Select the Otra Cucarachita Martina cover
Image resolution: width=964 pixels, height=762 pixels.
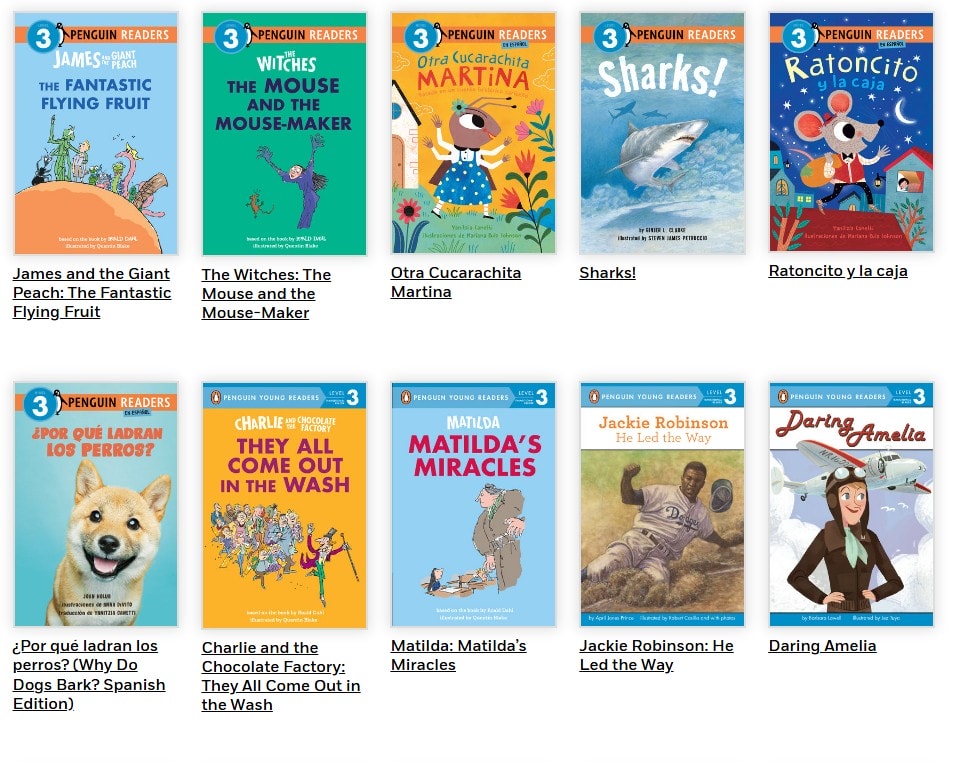pyautogui.click(x=473, y=133)
